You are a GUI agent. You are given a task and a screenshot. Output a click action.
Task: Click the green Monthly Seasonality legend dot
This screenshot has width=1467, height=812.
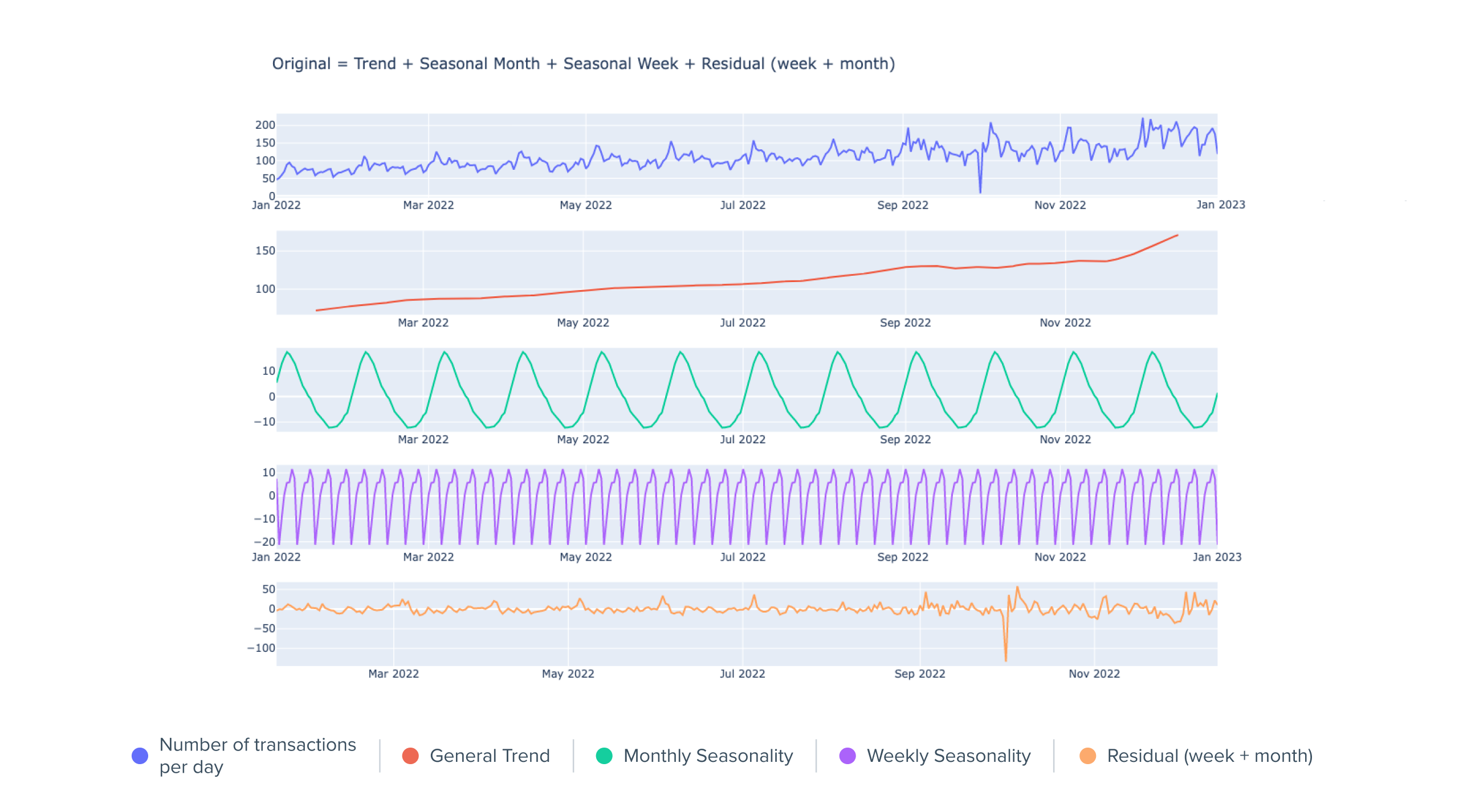click(x=604, y=756)
